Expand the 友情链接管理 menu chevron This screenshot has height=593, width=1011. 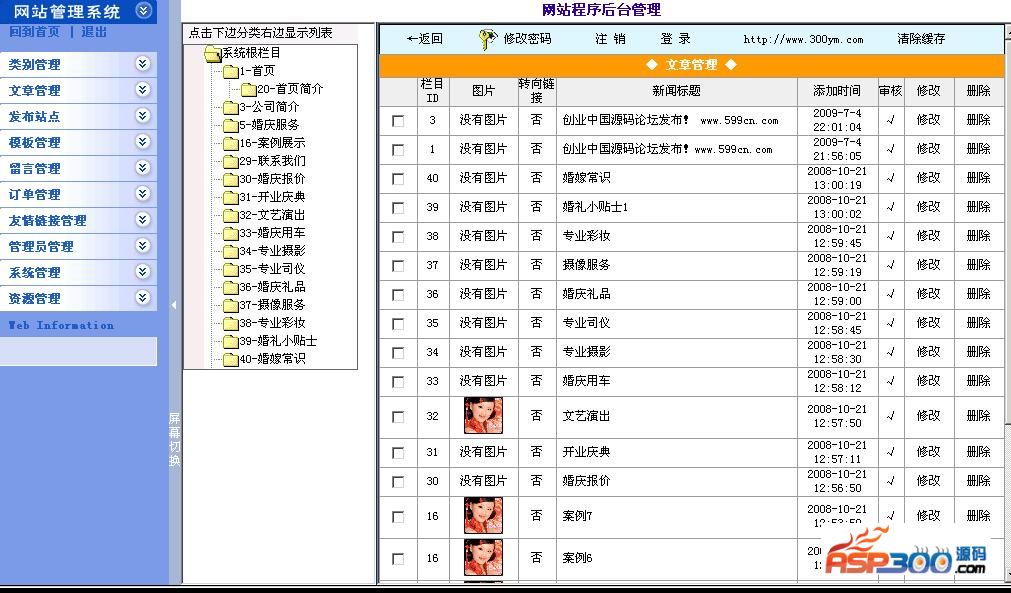coord(143,220)
